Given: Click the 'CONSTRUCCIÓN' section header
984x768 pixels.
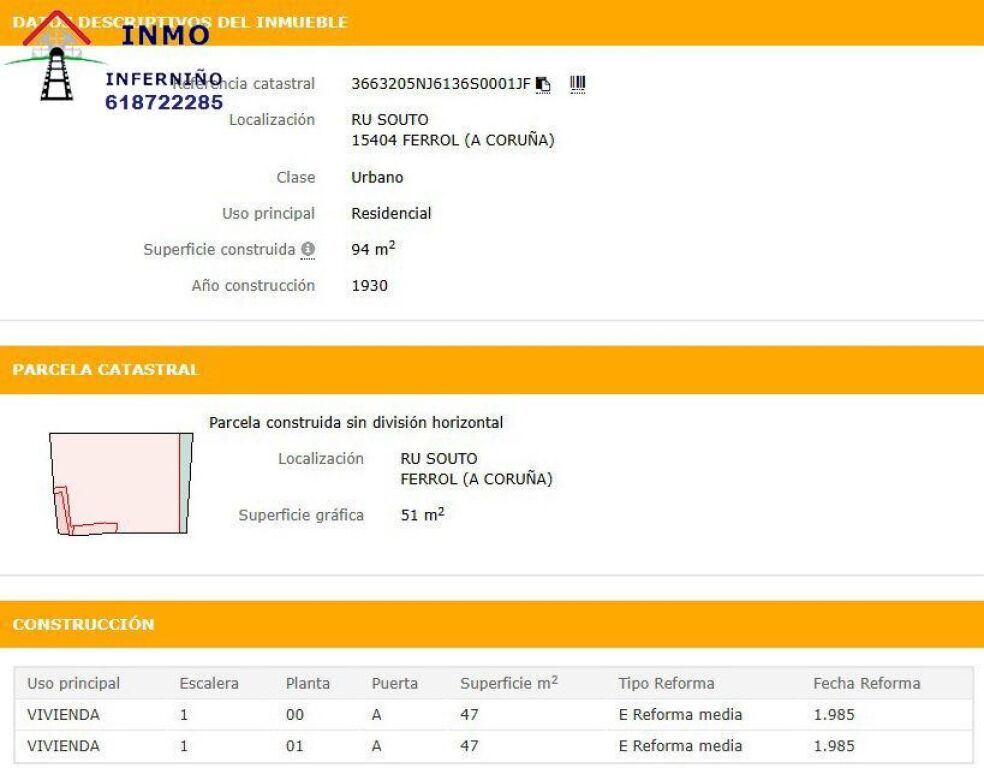Looking at the screenshot, I should point(83,624).
